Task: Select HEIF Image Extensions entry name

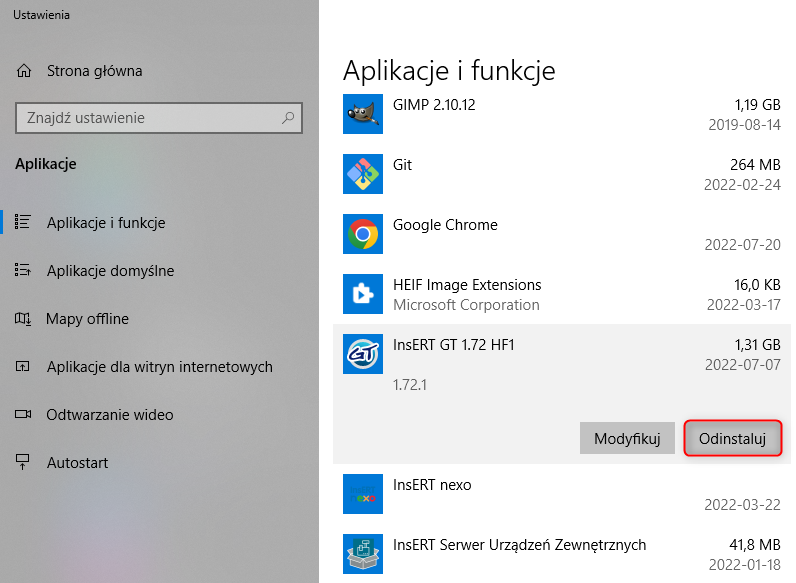Action: (467, 285)
